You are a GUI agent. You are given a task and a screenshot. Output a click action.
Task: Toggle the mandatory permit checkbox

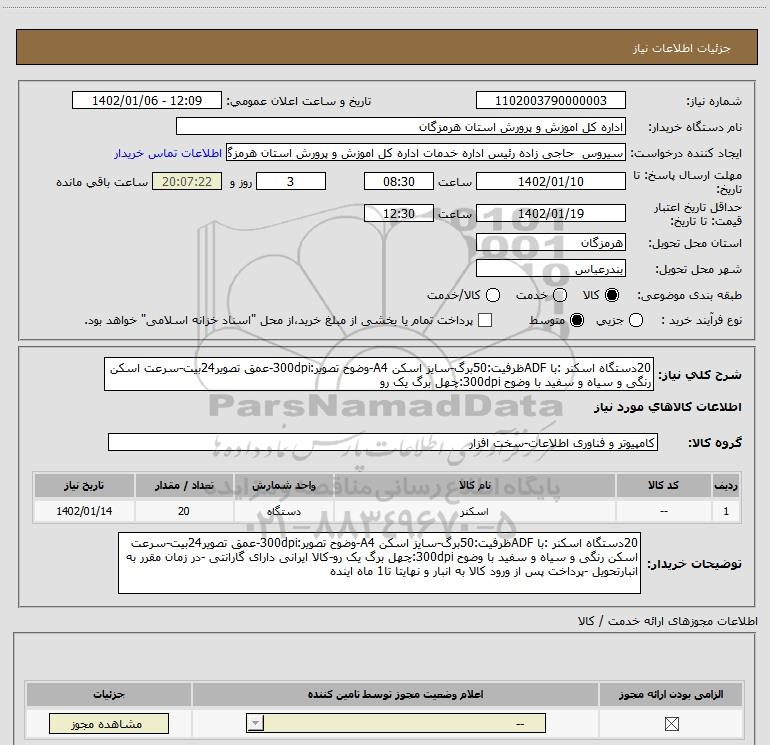[671, 723]
